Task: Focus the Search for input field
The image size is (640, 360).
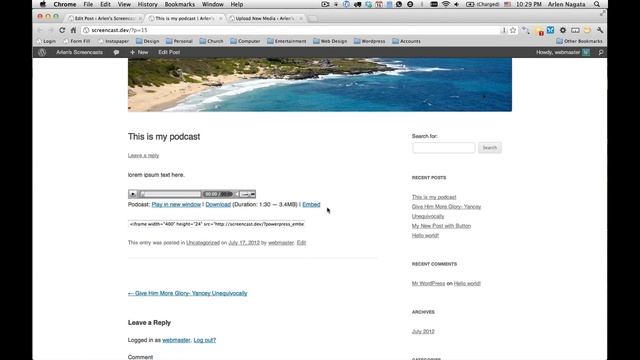Action: [x=444, y=148]
